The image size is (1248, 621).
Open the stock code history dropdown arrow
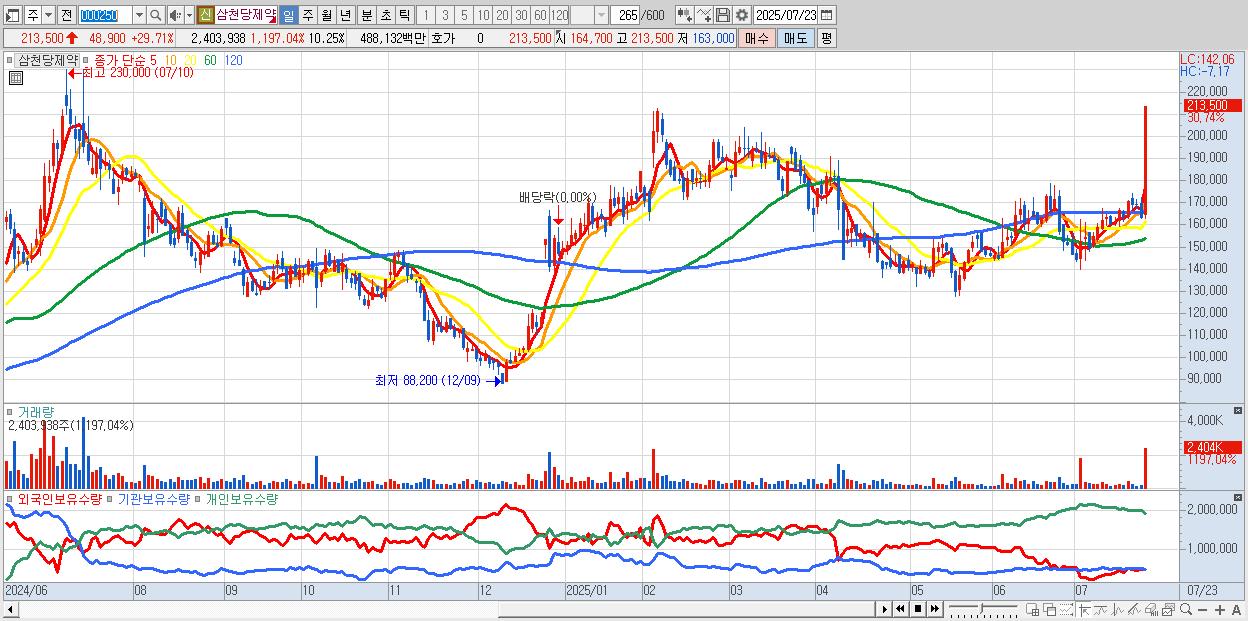coord(138,15)
